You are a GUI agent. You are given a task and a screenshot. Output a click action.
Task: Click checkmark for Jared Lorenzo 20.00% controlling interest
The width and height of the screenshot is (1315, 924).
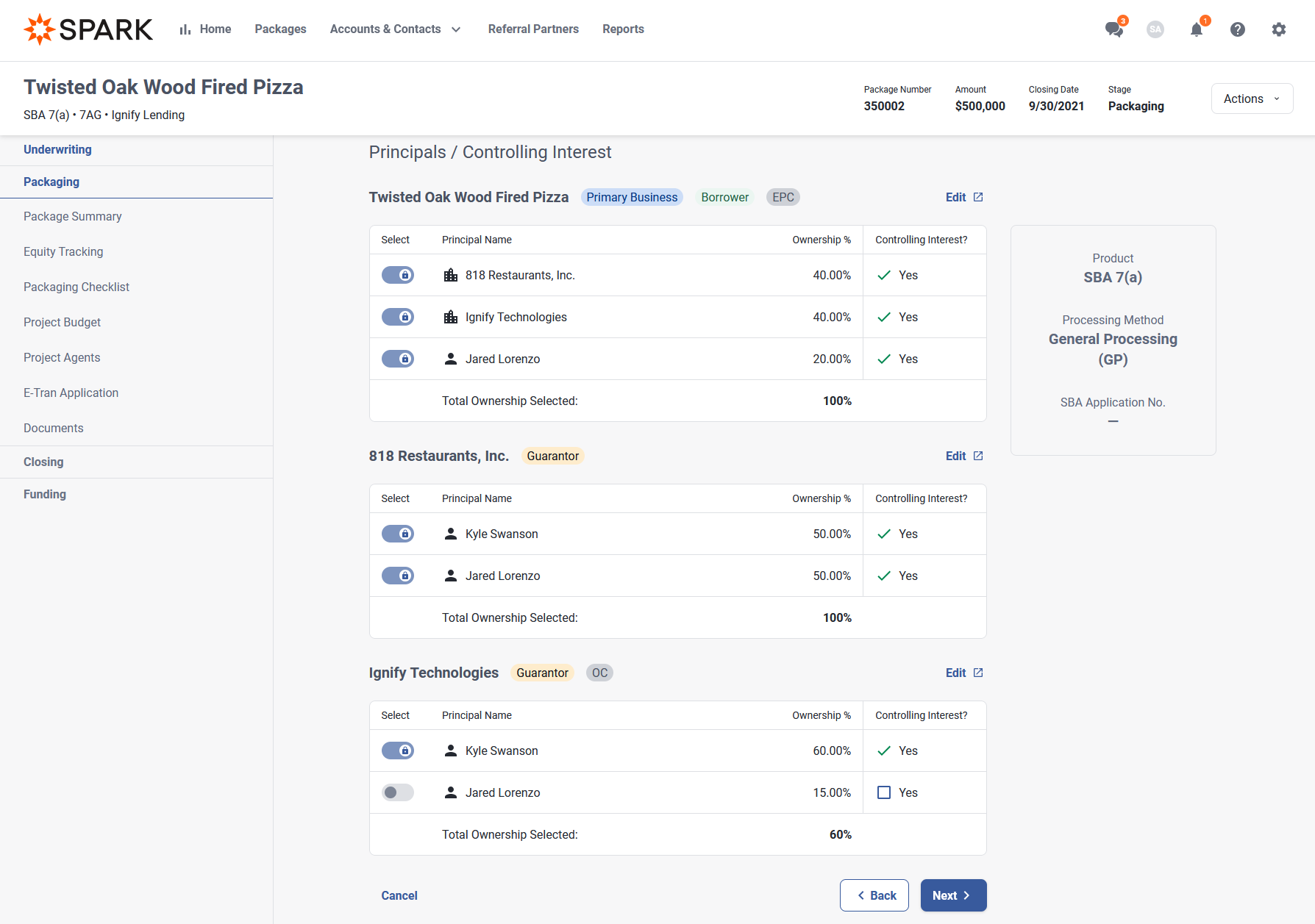[884, 359]
